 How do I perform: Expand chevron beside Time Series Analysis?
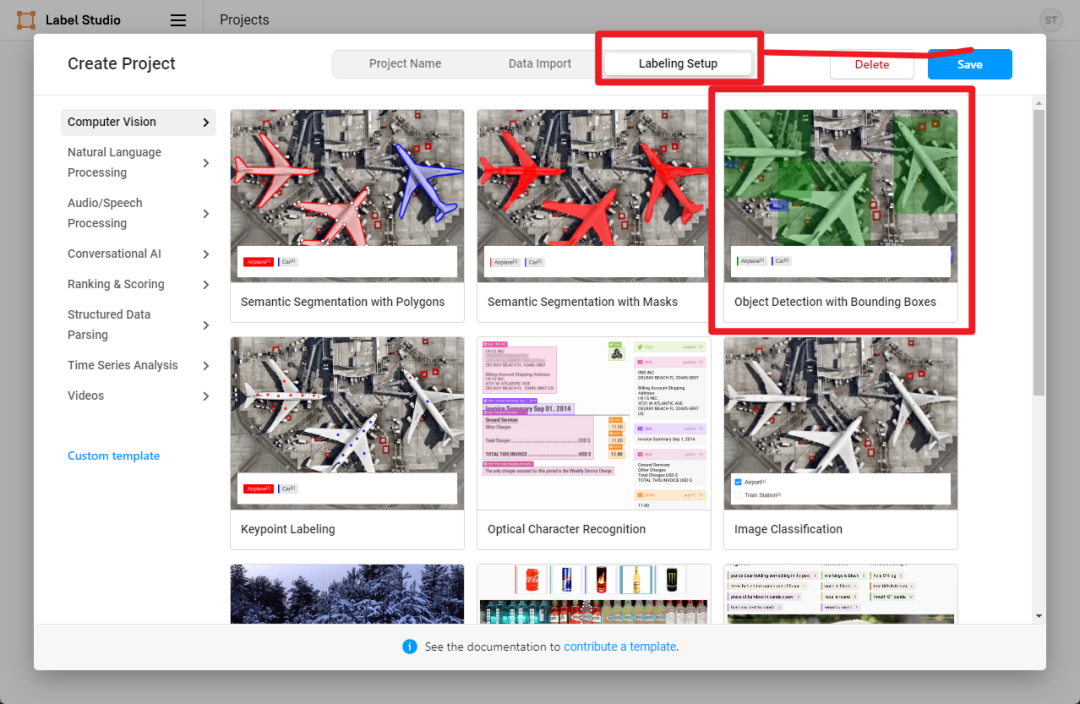pos(206,366)
